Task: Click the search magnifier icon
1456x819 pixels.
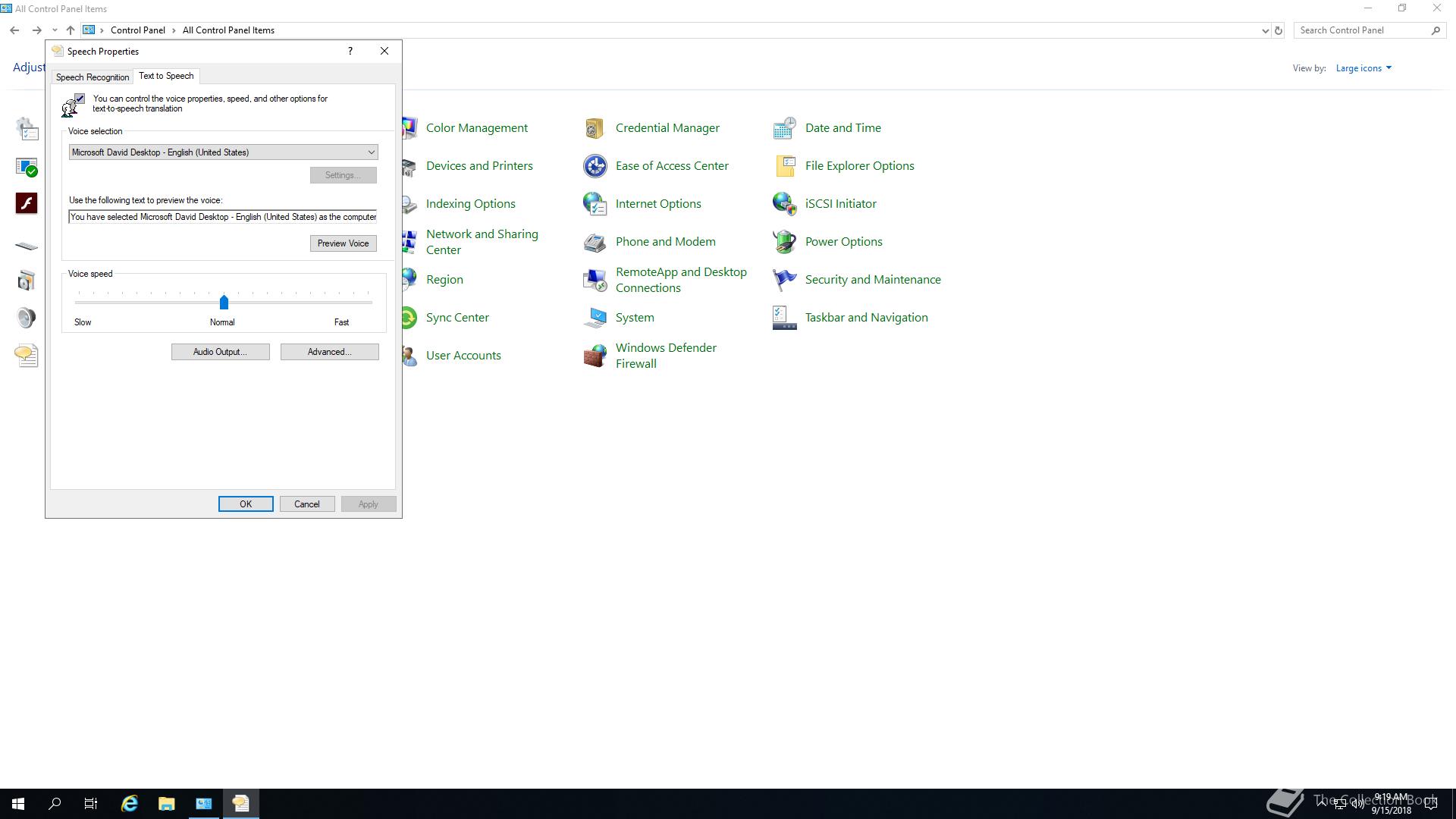Action: (x=1436, y=30)
